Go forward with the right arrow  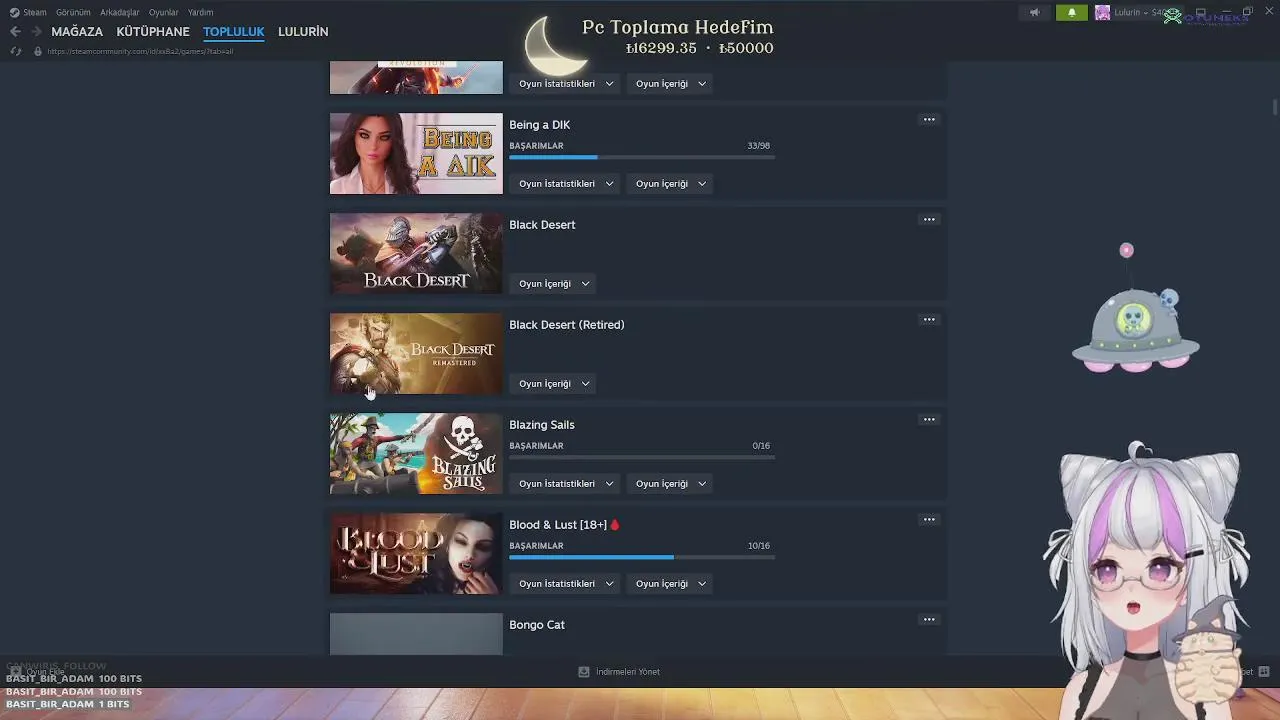click(x=36, y=32)
